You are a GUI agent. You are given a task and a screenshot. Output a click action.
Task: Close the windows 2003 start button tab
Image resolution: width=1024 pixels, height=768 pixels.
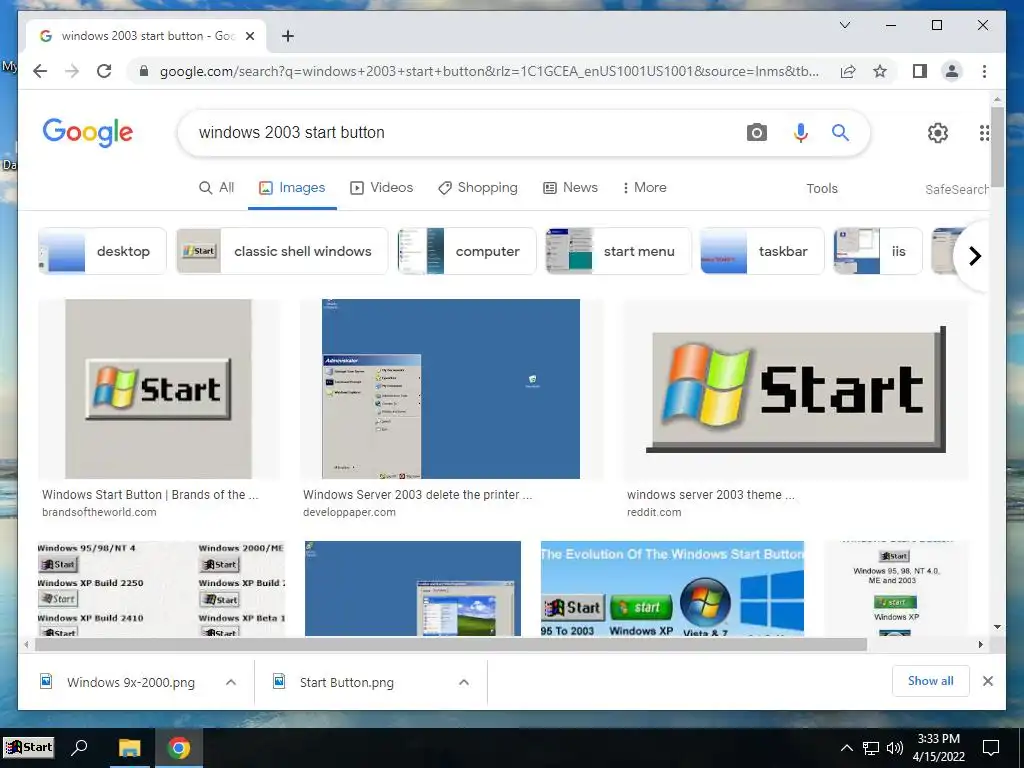[249, 36]
